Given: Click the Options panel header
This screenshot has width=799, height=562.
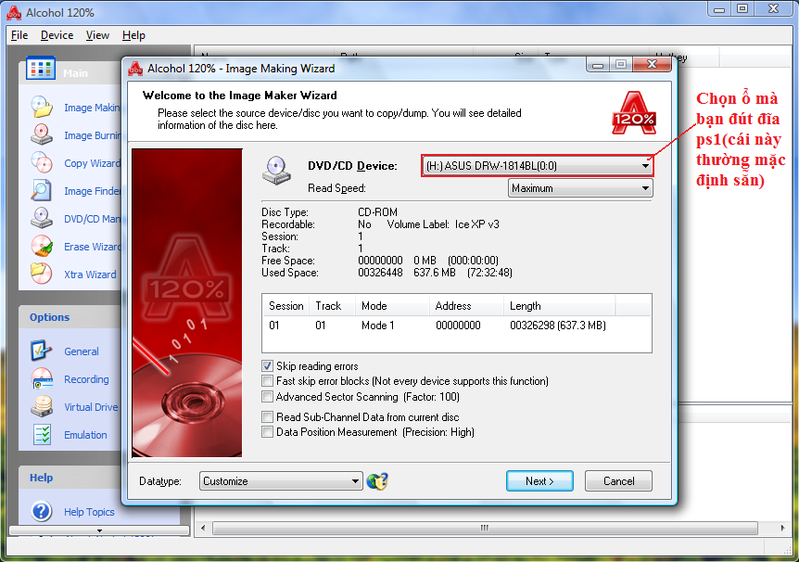Looking at the screenshot, I should click(x=70, y=317).
